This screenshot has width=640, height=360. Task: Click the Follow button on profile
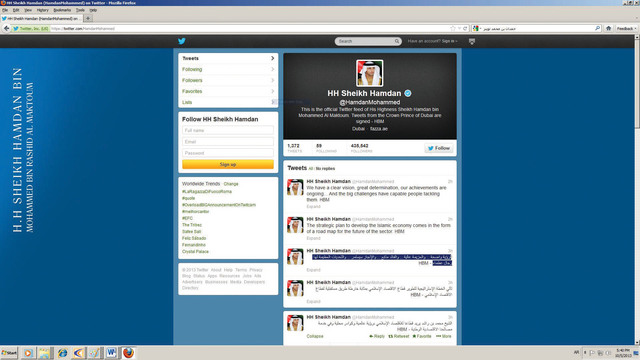(x=439, y=148)
